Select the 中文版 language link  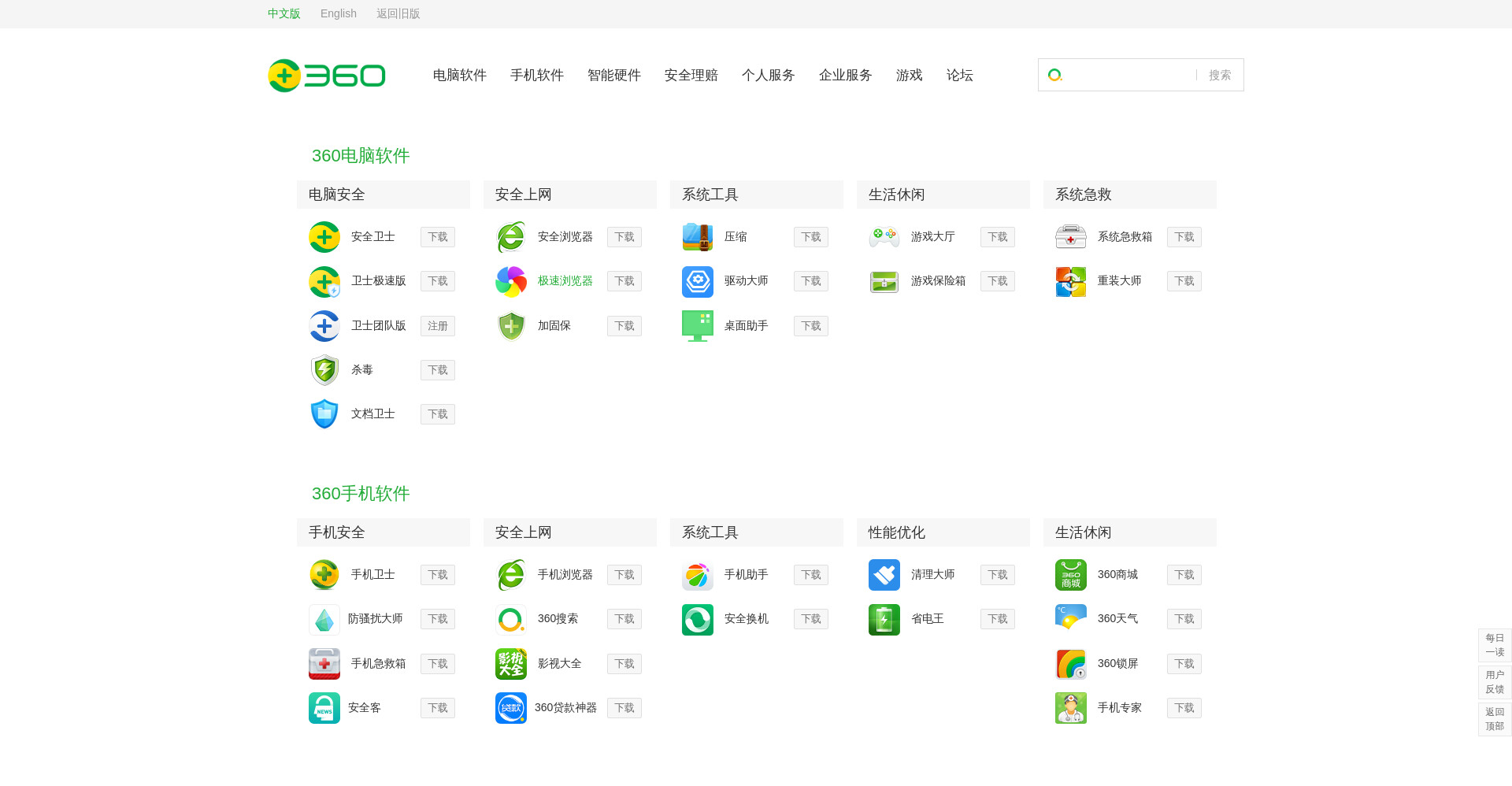click(x=284, y=13)
